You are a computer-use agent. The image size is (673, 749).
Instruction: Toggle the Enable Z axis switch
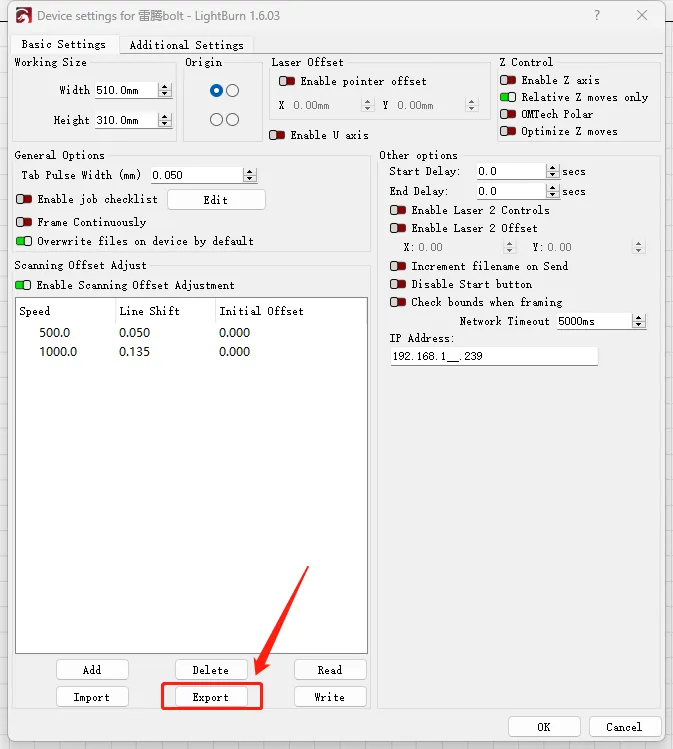point(508,80)
